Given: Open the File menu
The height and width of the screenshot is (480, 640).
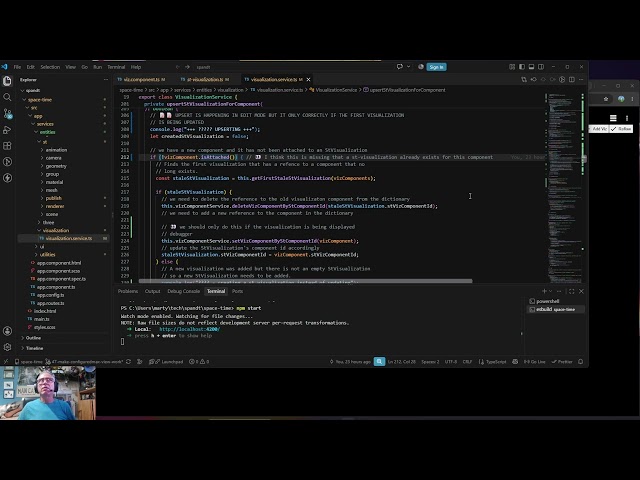Looking at the screenshot, I should click(x=17, y=67).
